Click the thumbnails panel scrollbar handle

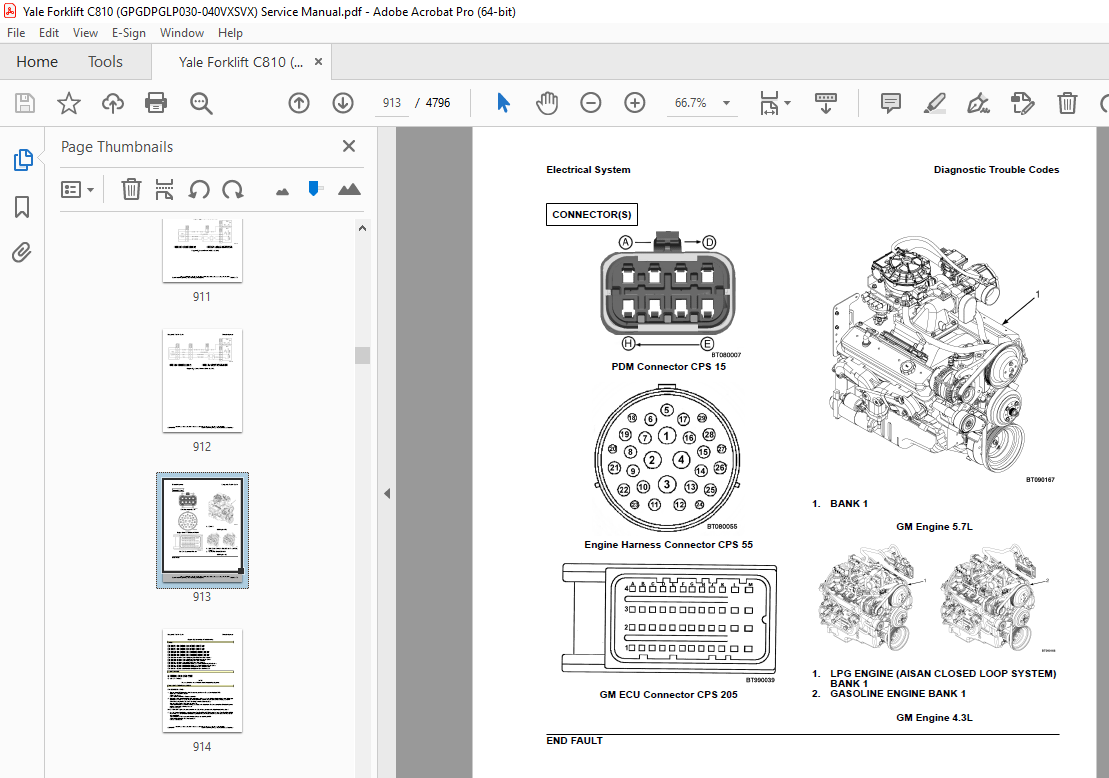[x=362, y=355]
